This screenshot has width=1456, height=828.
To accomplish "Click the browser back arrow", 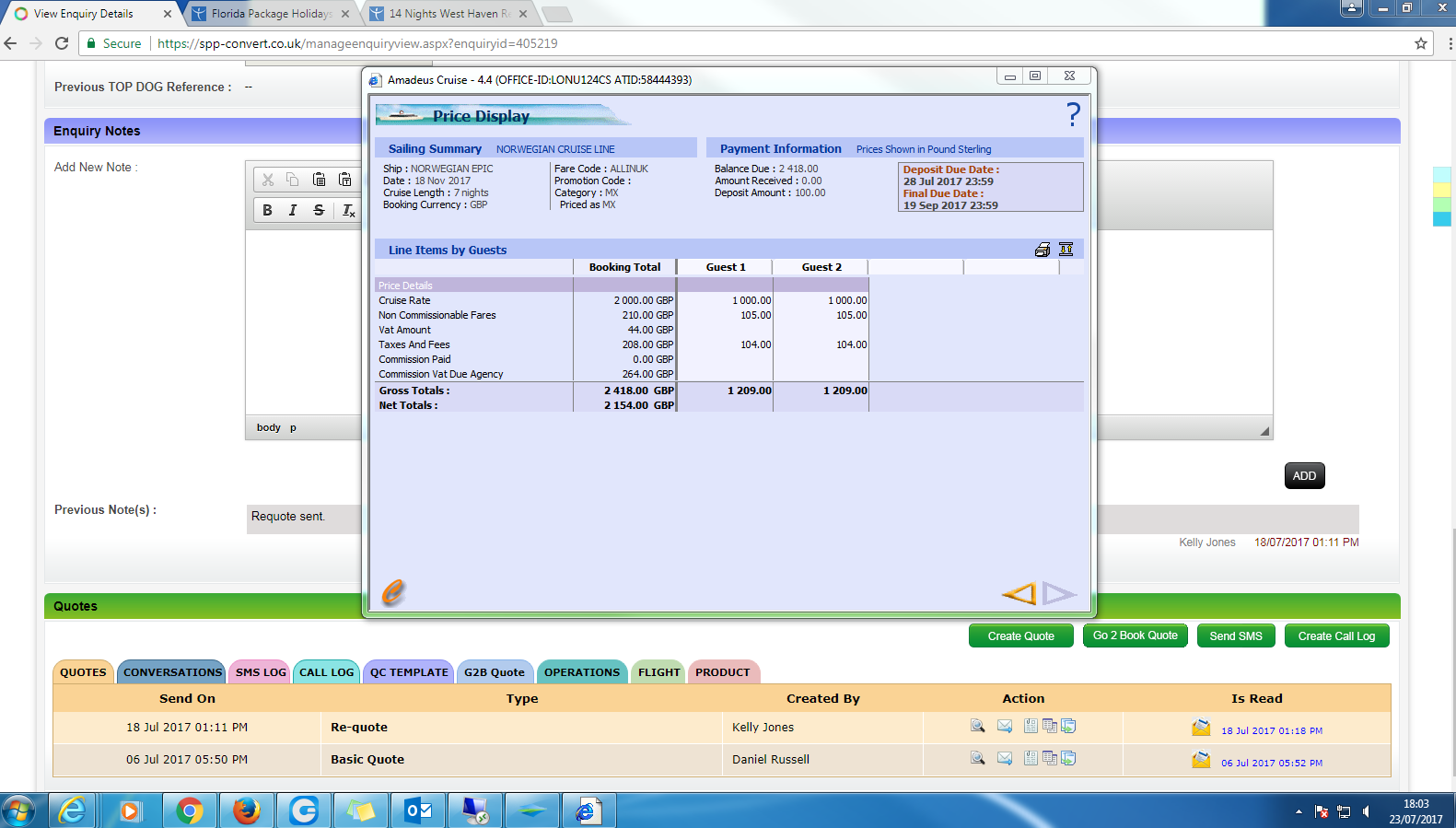I will coord(11,43).
